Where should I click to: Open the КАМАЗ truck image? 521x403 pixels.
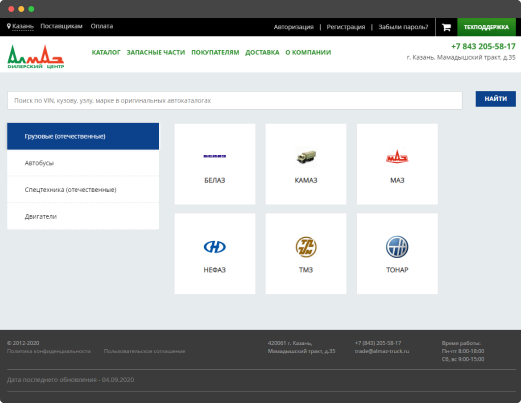pyautogui.click(x=306, y=157)
